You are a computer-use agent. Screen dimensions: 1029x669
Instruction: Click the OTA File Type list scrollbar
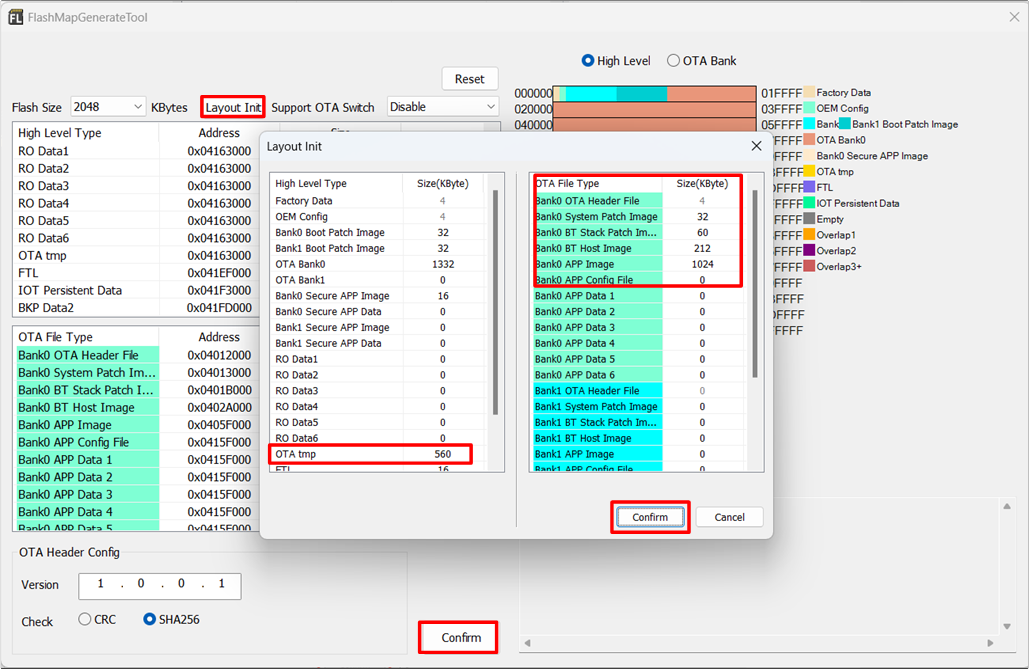755,284
